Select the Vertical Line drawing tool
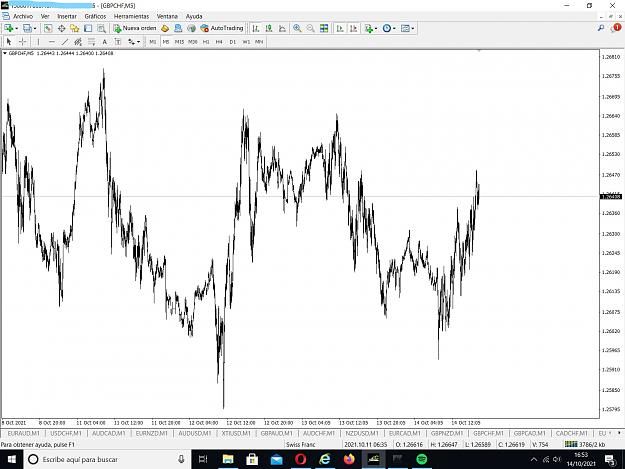Screen dimensions: 625x469 [x=38, y=41]
